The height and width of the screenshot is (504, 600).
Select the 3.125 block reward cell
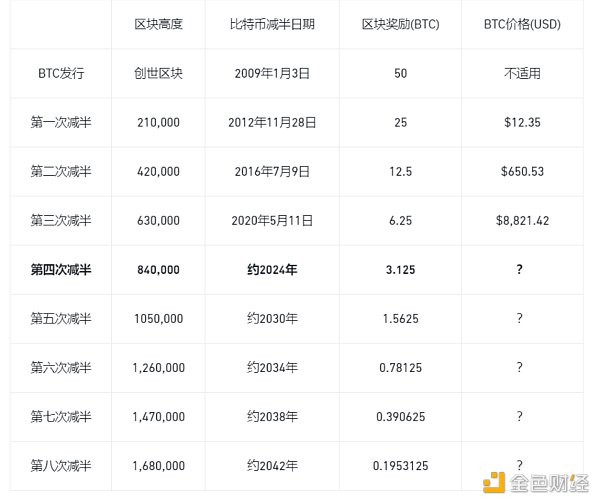click(x=398, y=269)
